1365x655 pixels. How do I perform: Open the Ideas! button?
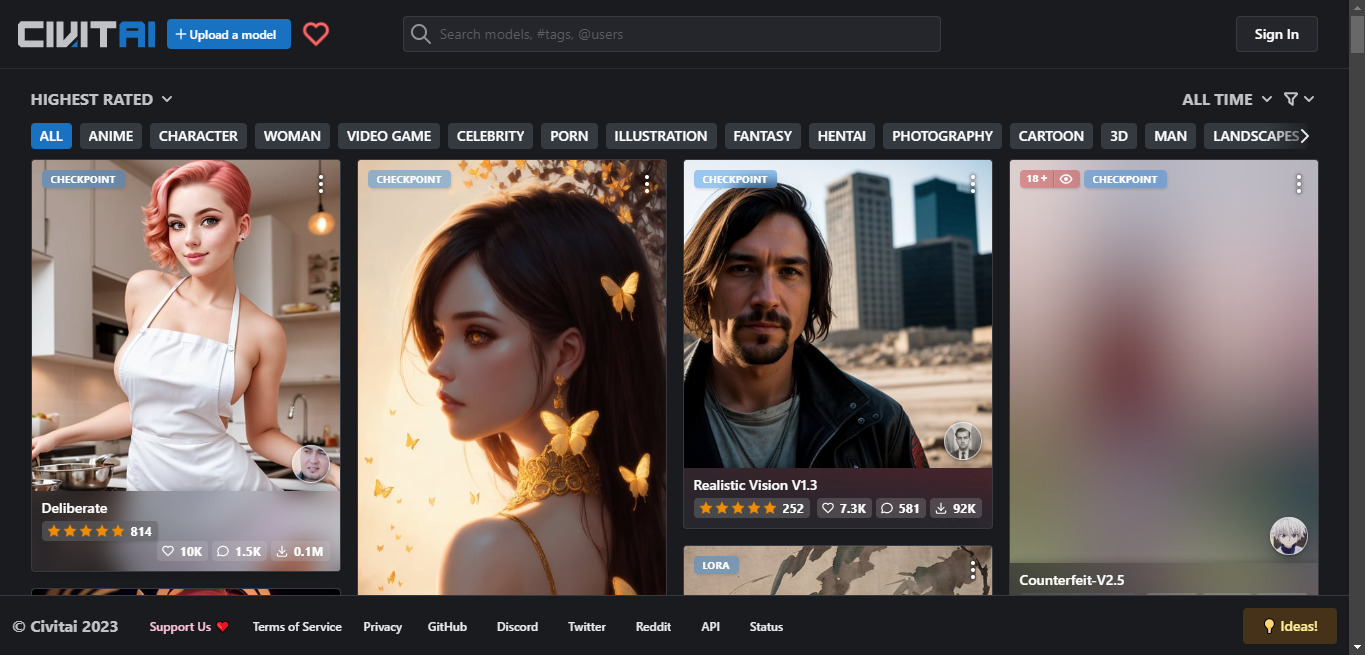1290,626
